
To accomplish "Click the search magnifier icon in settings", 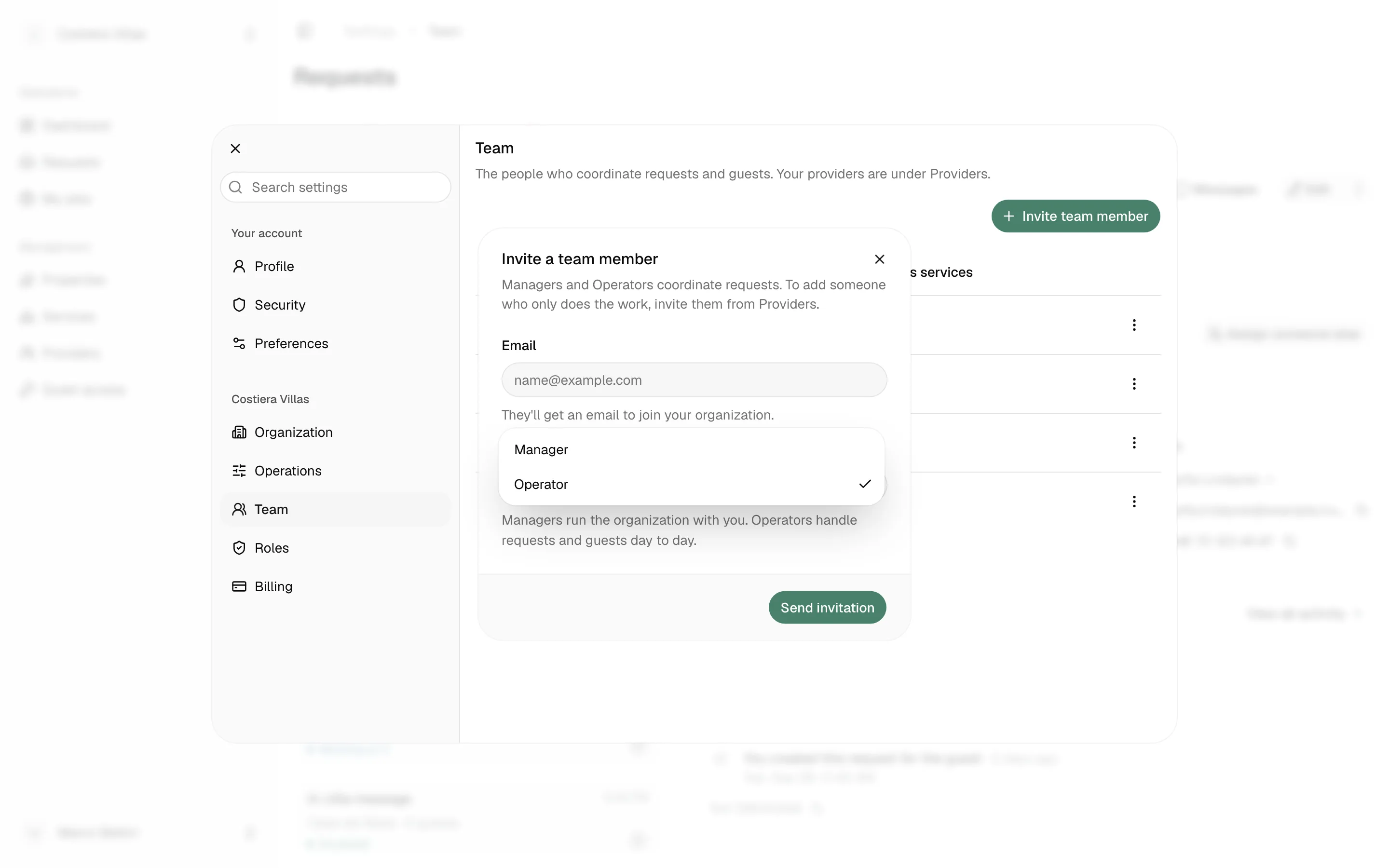I will (x=235, y=187).
